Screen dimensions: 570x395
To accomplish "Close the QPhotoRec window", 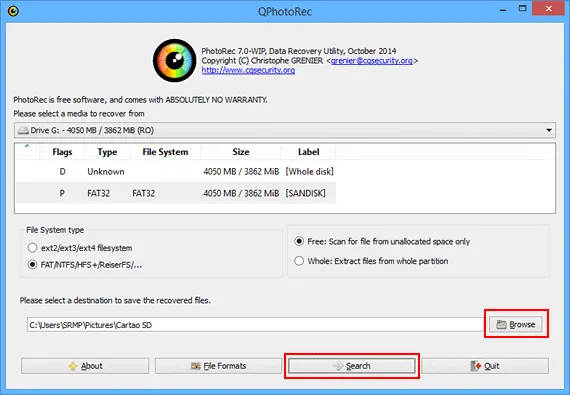I will point(549,8).
